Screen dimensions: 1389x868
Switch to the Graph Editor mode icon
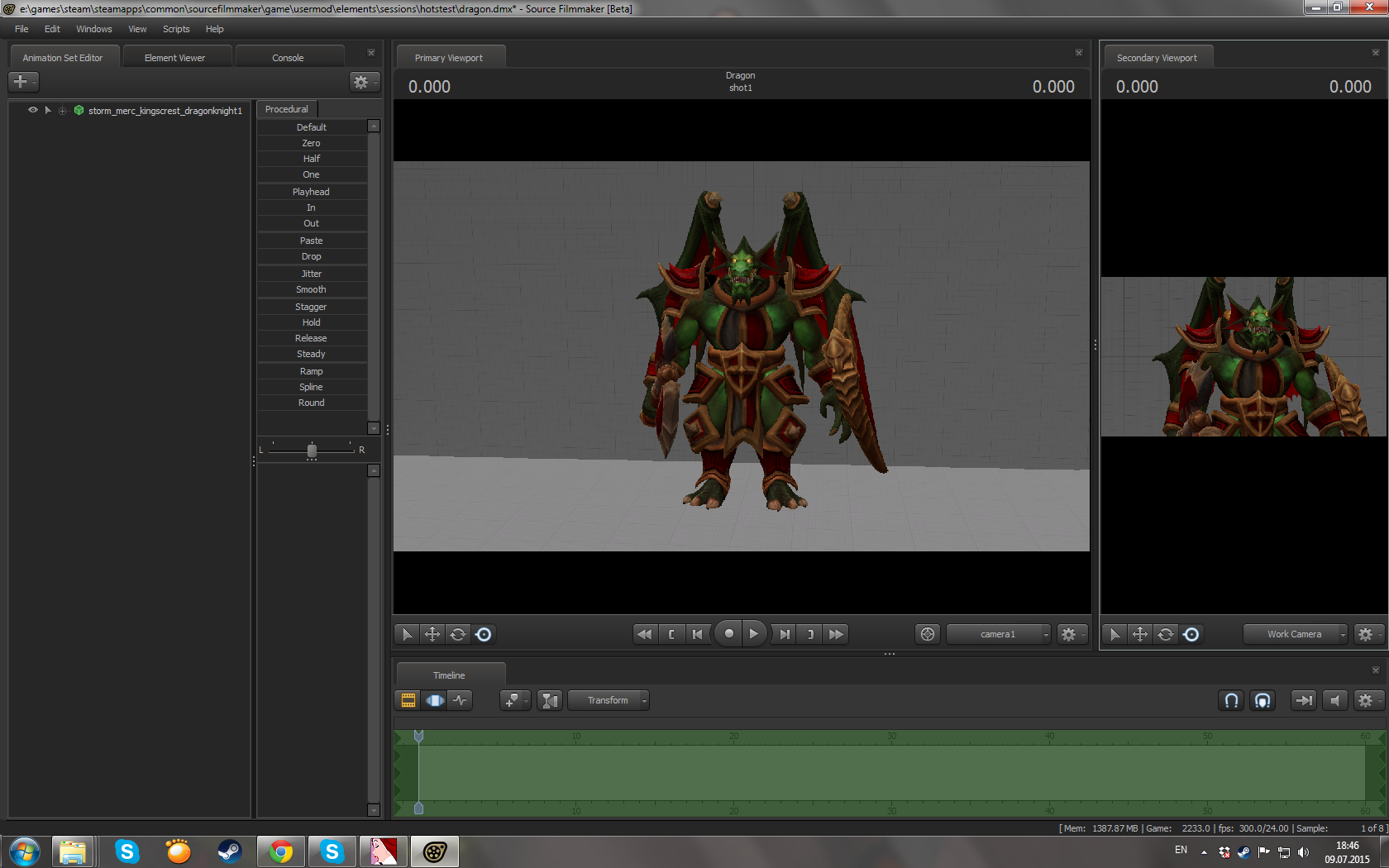coord(461,700)
